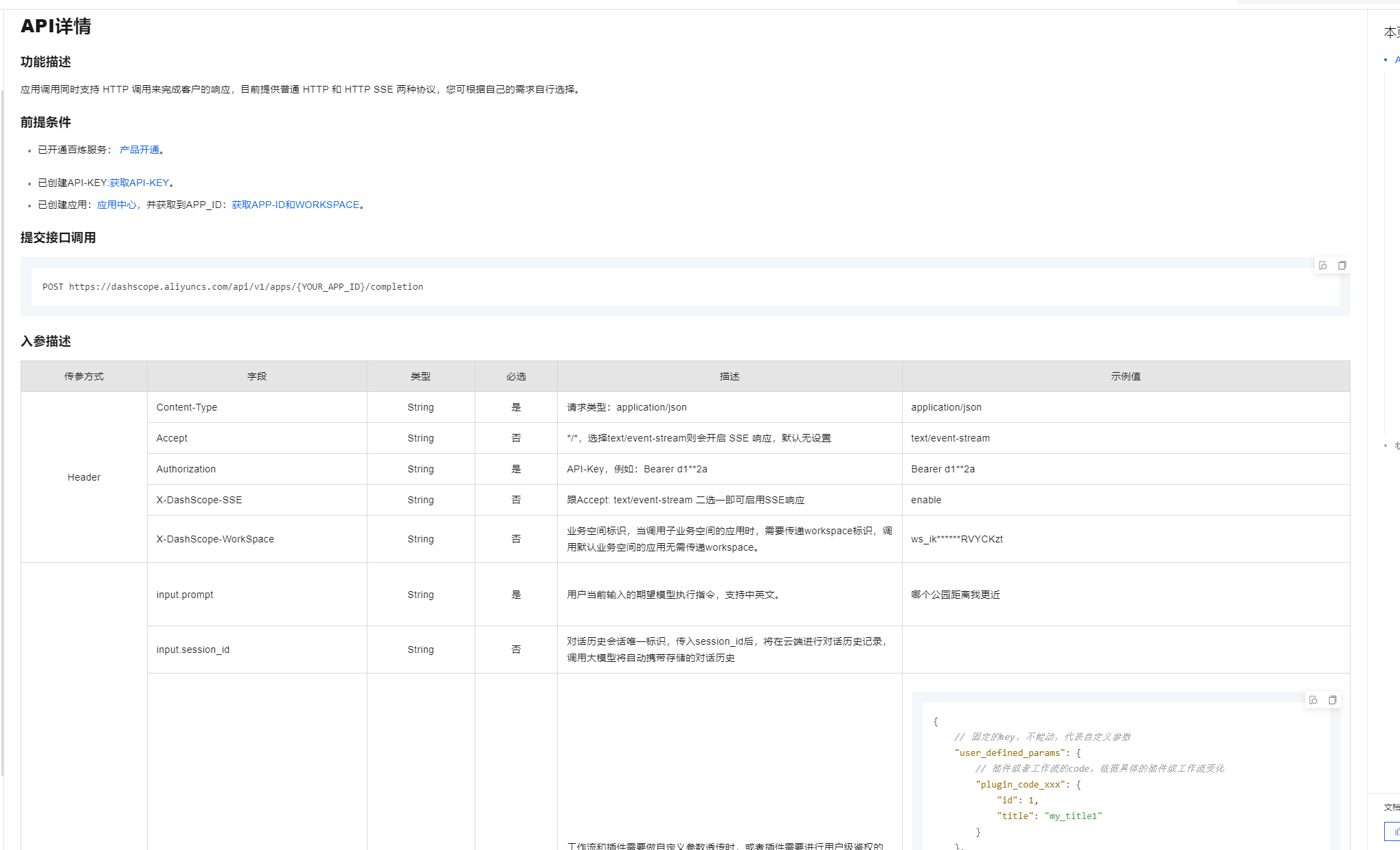This screenshot has width=1400, height=850.
Task: Click the 传参方式 column header
Action: [x=84, y=376]
